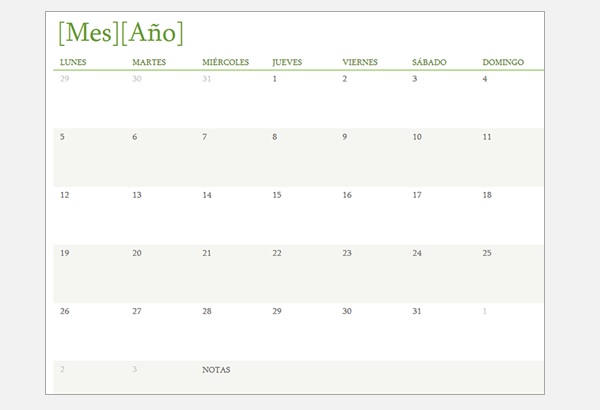600x410 pixels.
Task: Click the NOTAS label
Action: tap(216, 370)
